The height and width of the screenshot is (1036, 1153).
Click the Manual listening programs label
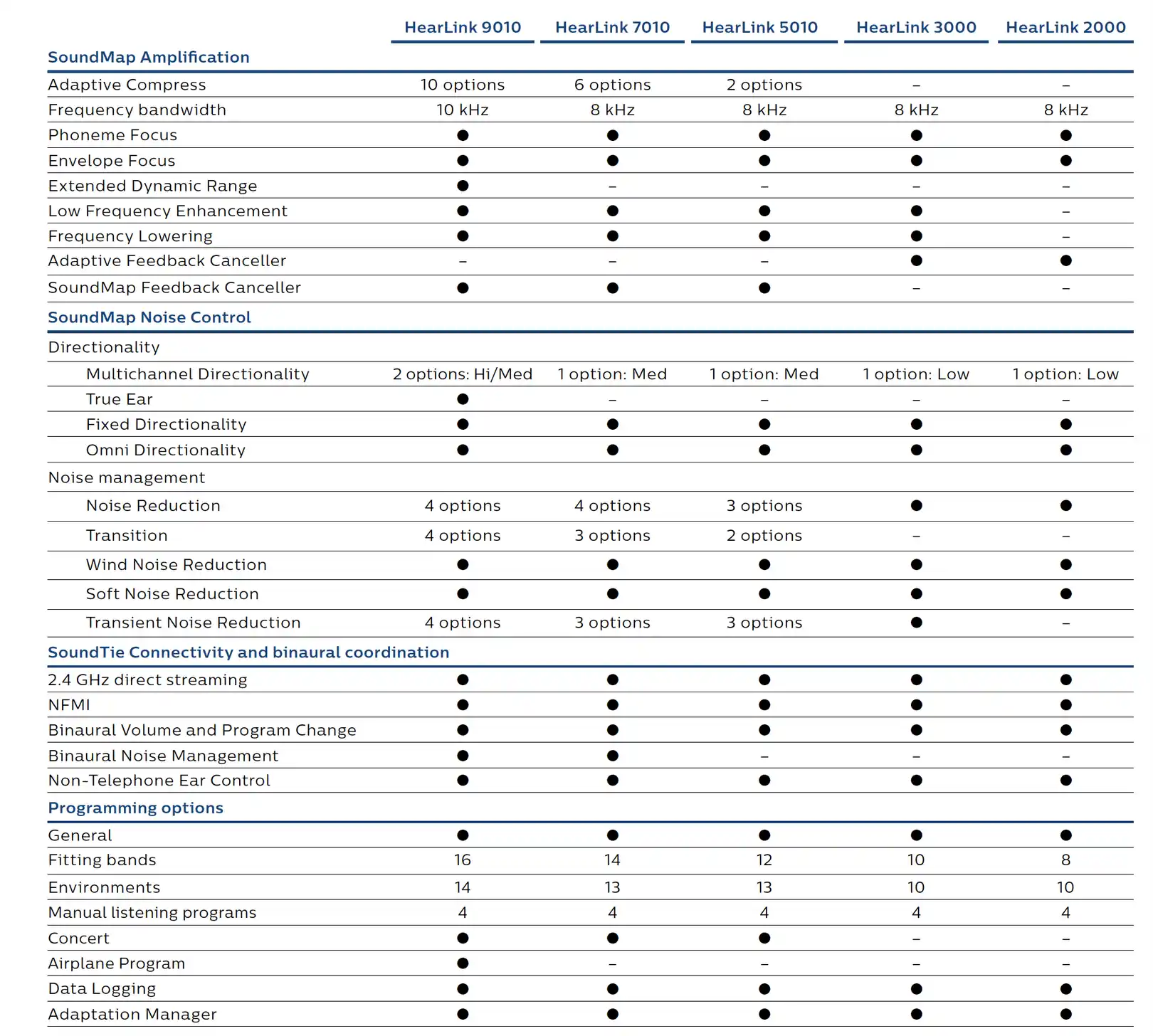[x=152, y=913]
